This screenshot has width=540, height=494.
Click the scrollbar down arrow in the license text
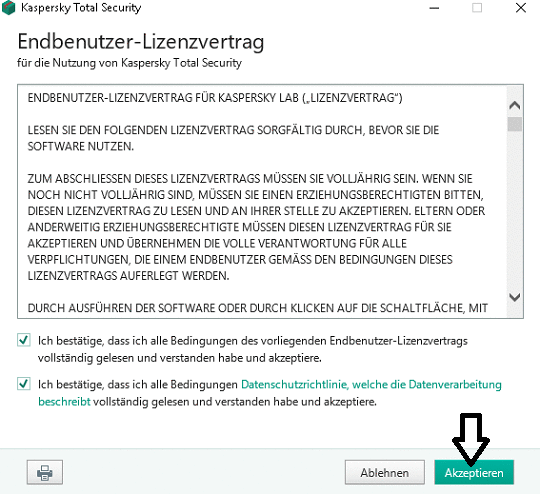point(515,297)
